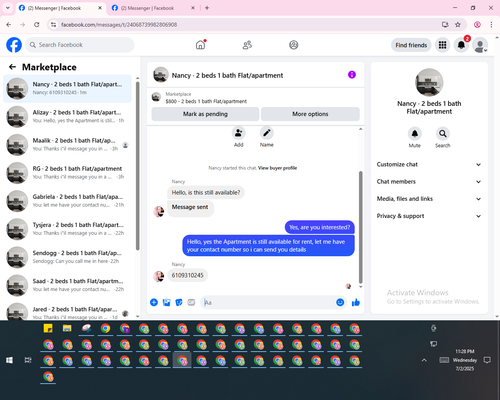Open the Gabriela conversation
The height and width of the screenshot is (400, 500).
coord(67,201)
